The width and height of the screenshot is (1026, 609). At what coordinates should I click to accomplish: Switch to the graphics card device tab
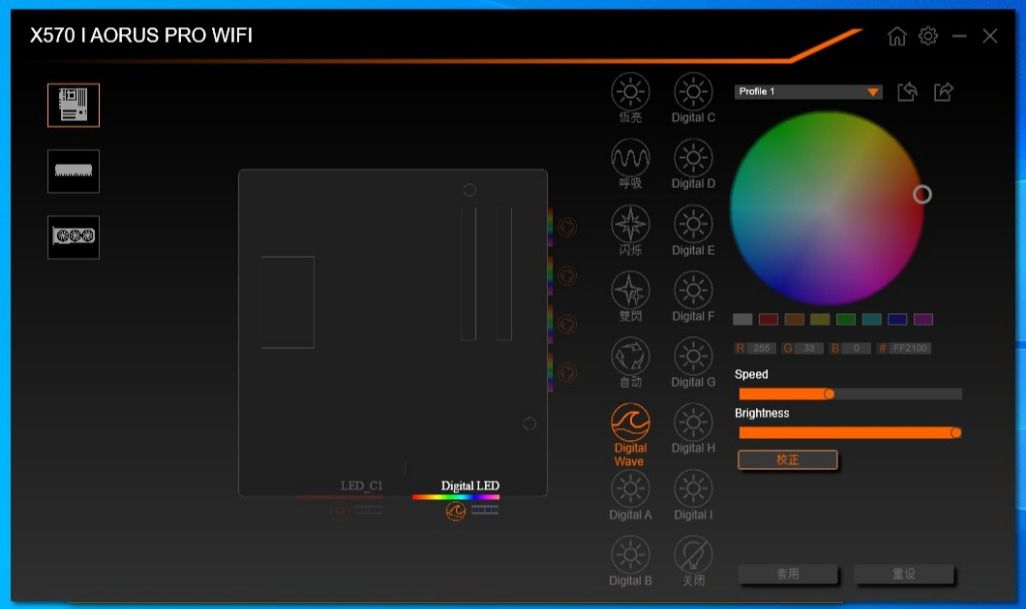coord(72,237)
